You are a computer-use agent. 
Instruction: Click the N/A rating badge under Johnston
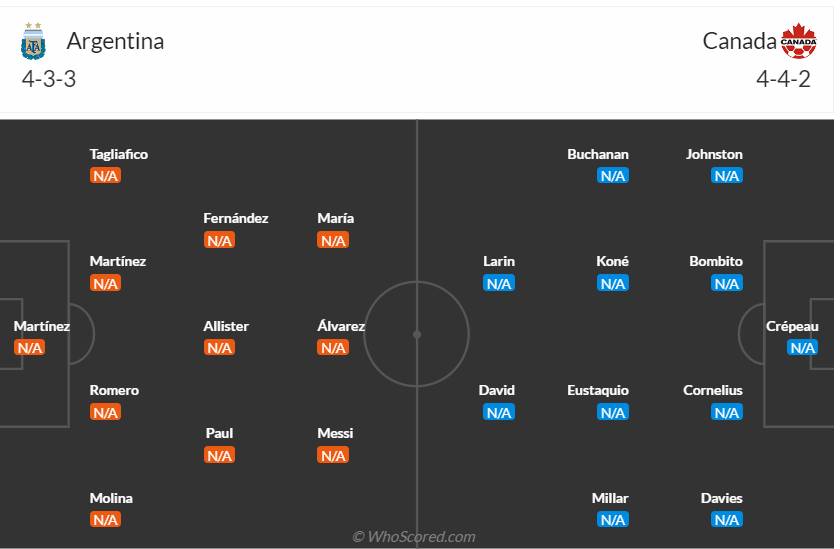coord(726,176)
